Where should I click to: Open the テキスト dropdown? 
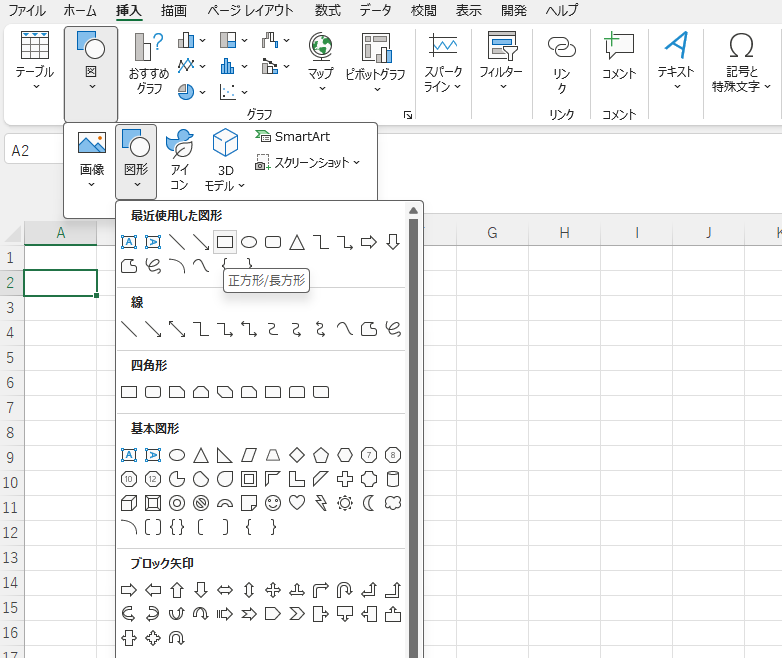676,61
